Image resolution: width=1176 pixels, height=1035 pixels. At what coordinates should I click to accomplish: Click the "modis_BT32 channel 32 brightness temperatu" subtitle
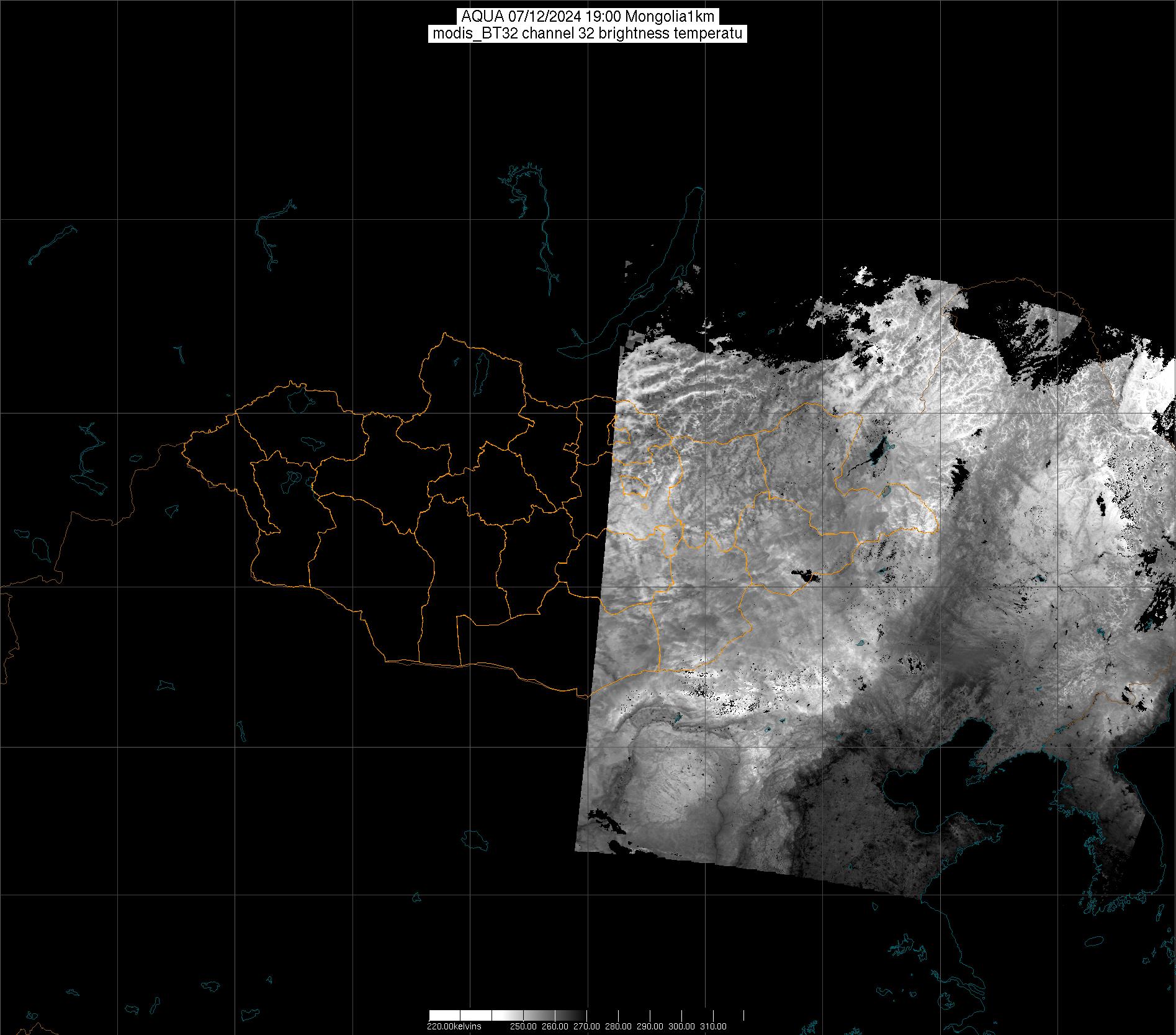click(x=588, y=34)
